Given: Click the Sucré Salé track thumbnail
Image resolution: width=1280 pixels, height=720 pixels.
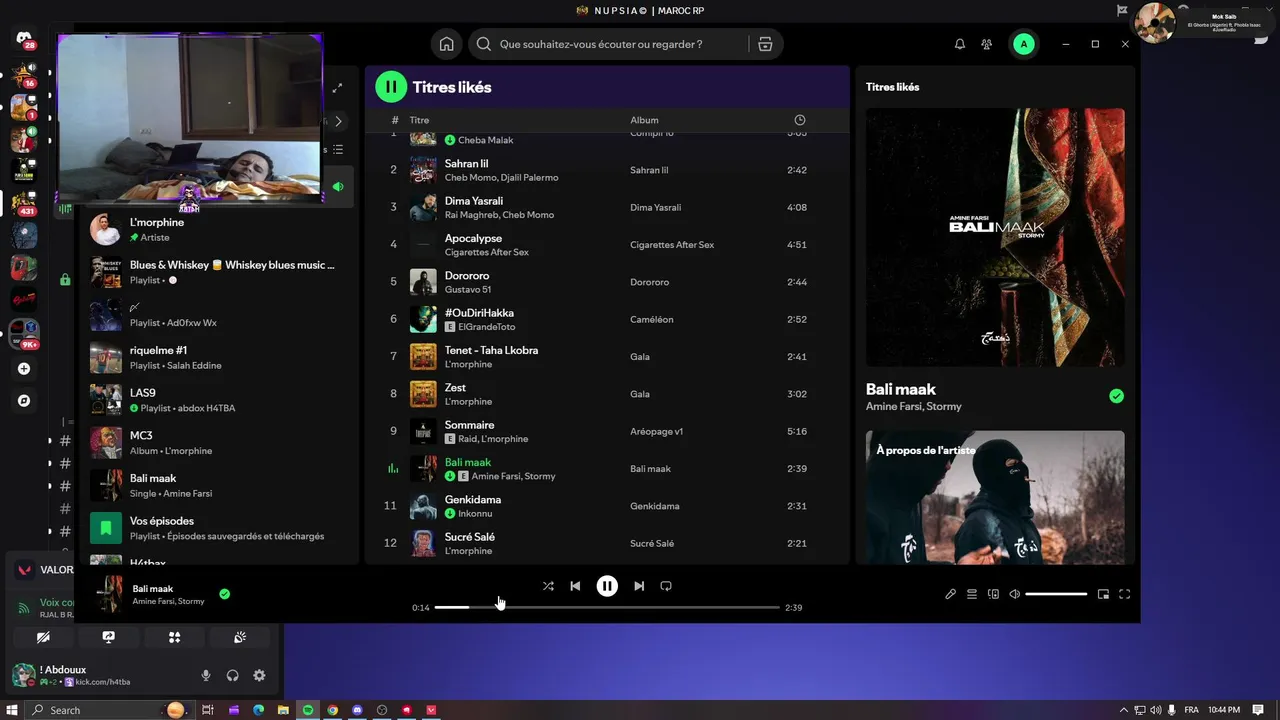Looking at the screenshot, I should tap(423, 543).
